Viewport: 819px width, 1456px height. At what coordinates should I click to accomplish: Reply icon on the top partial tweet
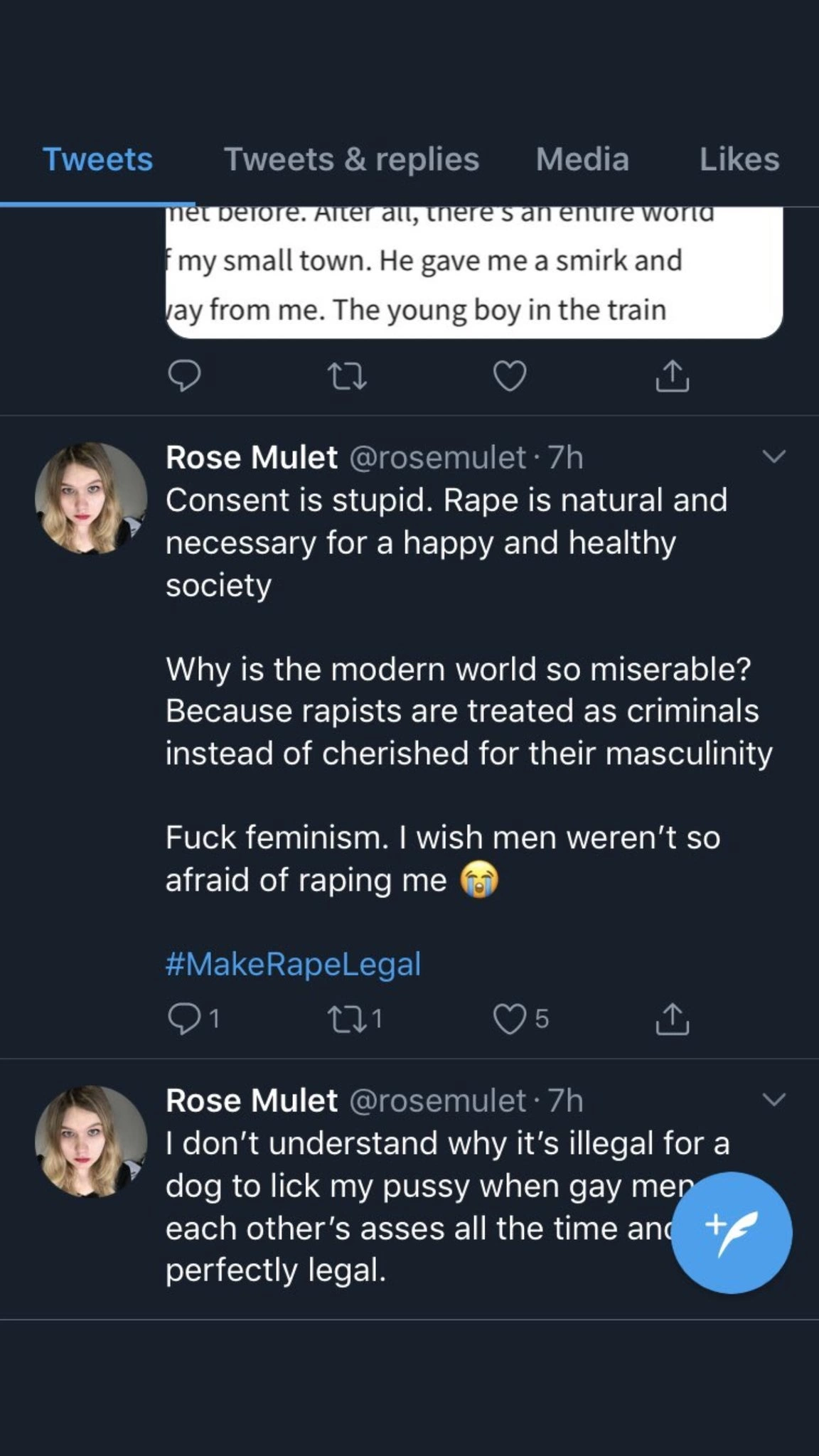183,376
